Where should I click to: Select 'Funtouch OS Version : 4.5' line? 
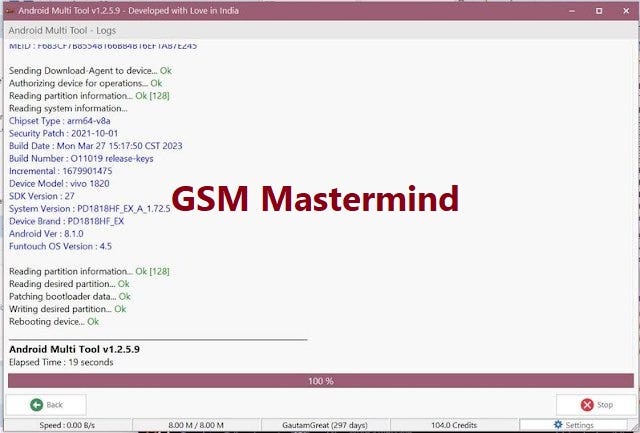(60, 246)
